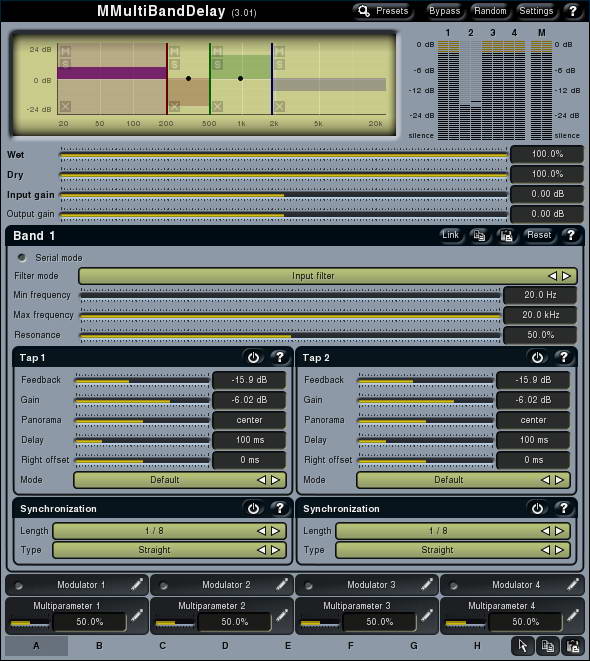Open Tap 2 Mode Default dropdown
This screenshot has height=661, width=590.
tap(463, 480)
